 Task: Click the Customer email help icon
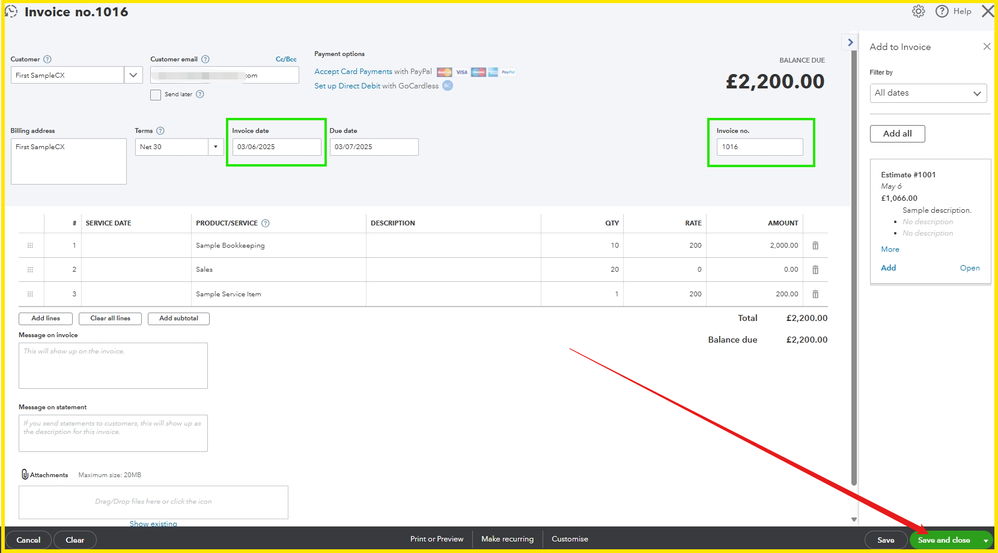(x=205, y=59)
